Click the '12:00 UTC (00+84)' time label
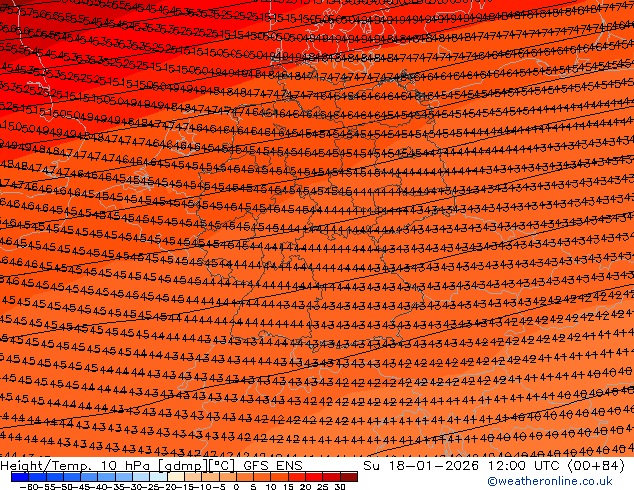 tap(556, 466)
